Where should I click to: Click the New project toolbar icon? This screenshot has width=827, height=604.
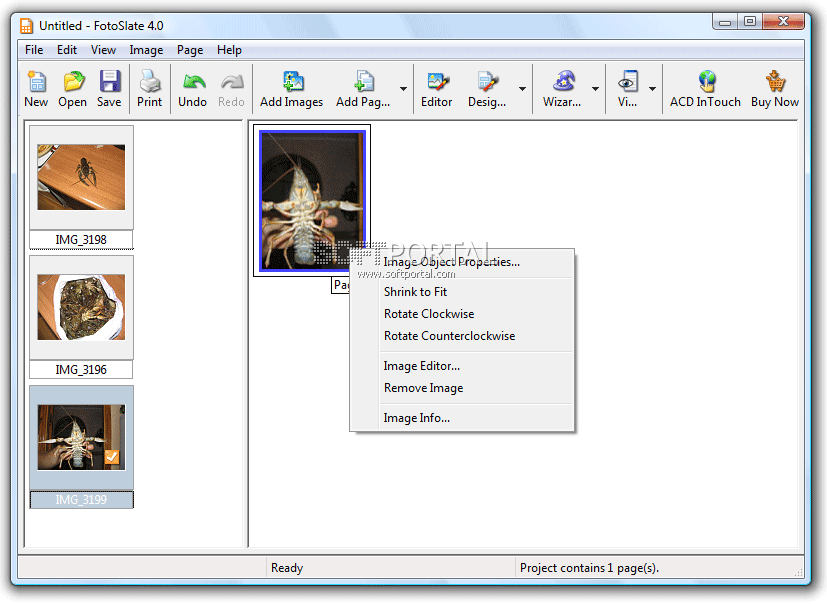click(36, 82)
